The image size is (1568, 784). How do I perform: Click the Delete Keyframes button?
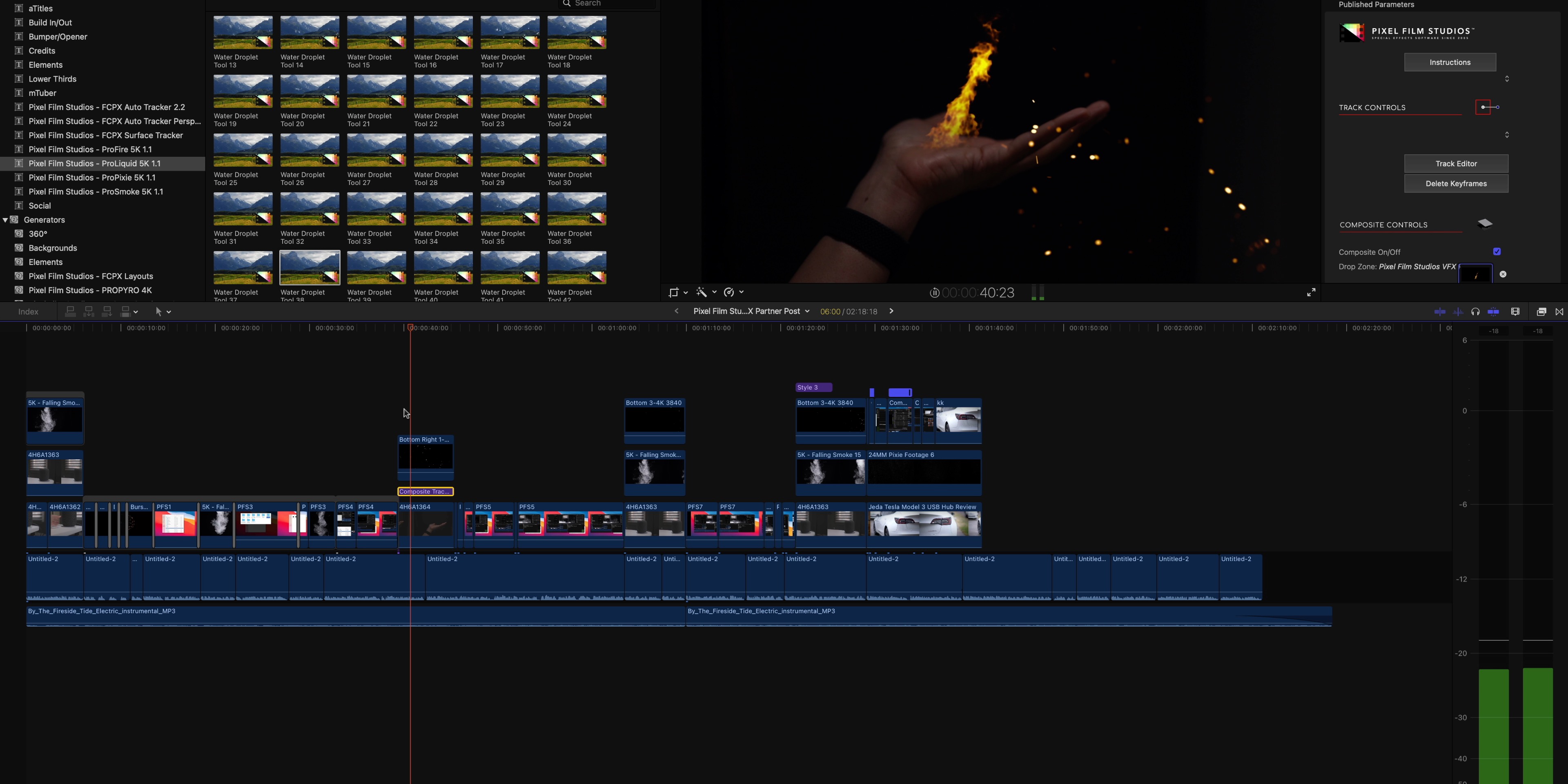tap(1455, 184)
